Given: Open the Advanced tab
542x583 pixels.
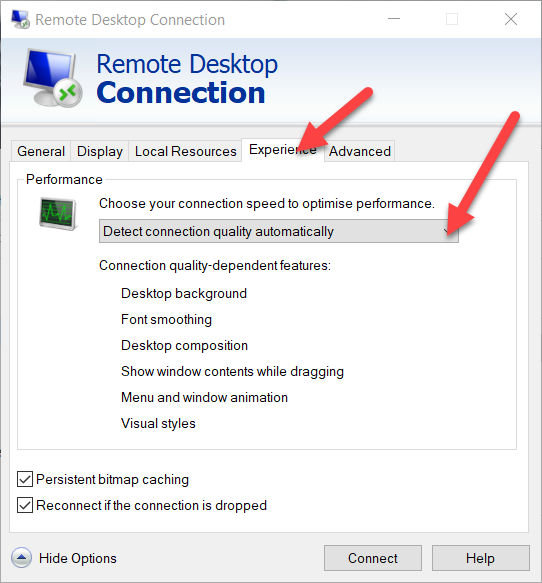Looking at the screenshot, I should click(359, 151).
